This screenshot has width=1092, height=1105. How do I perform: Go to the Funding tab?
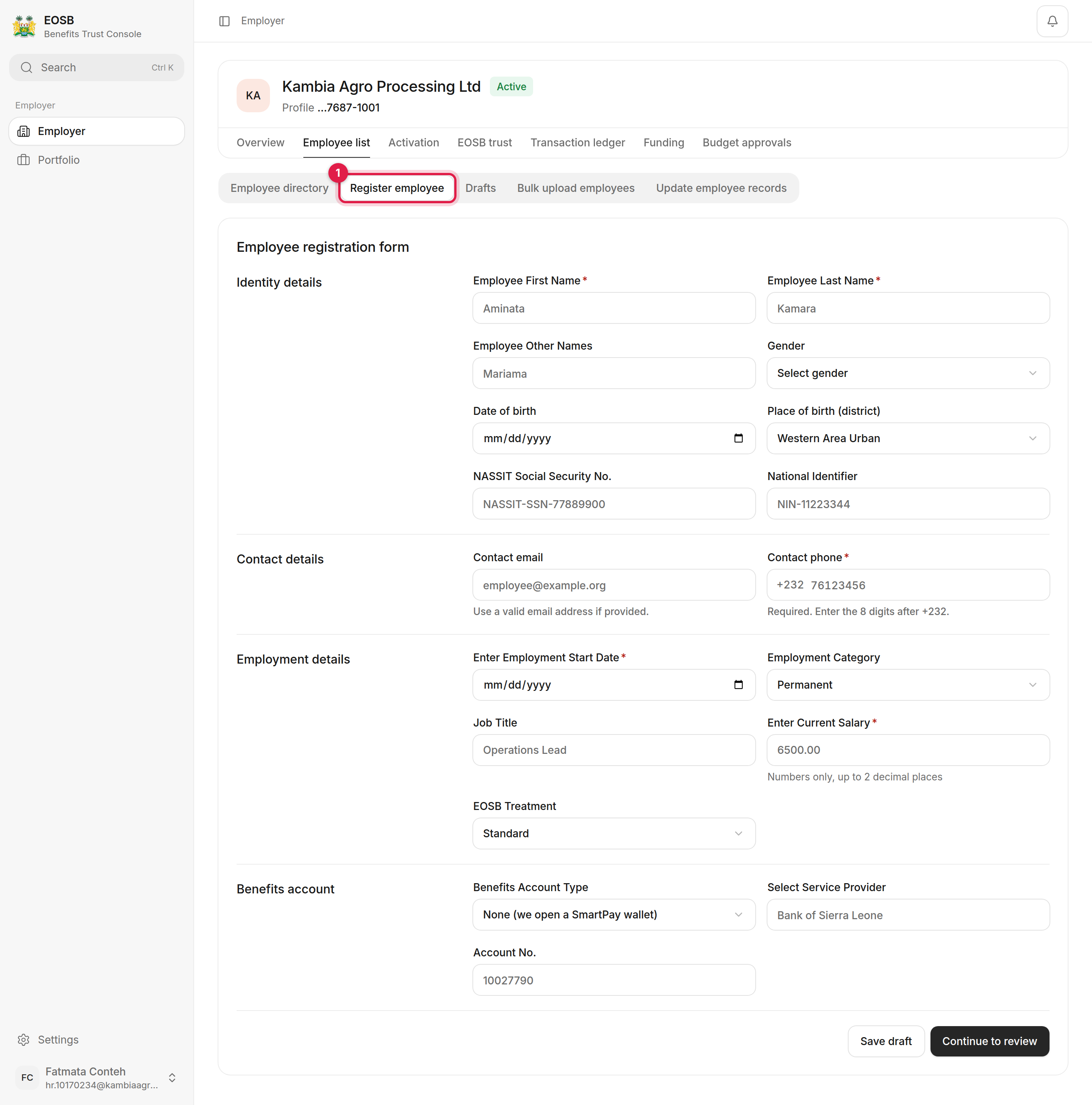point(664,143)
